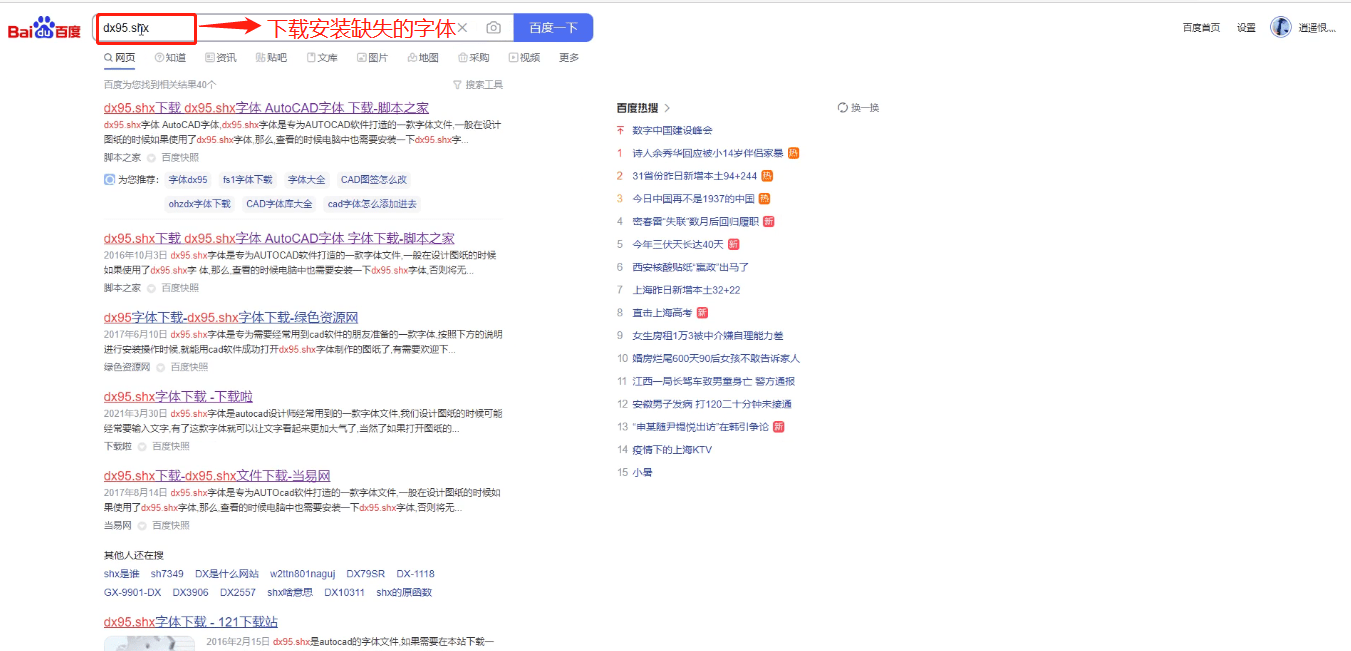Click related search DX3906
The width and height of the screenshot is (1351, 651).
(190, 593)
